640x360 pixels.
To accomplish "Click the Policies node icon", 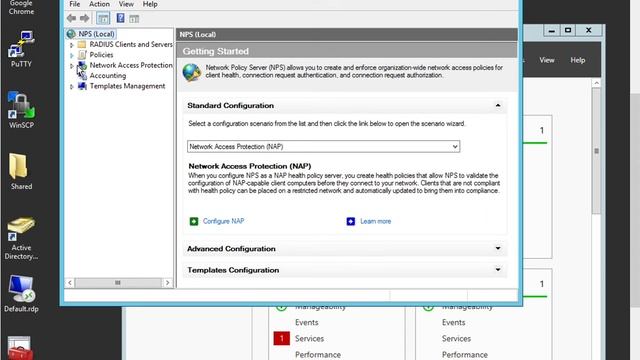I will (82, 55).
